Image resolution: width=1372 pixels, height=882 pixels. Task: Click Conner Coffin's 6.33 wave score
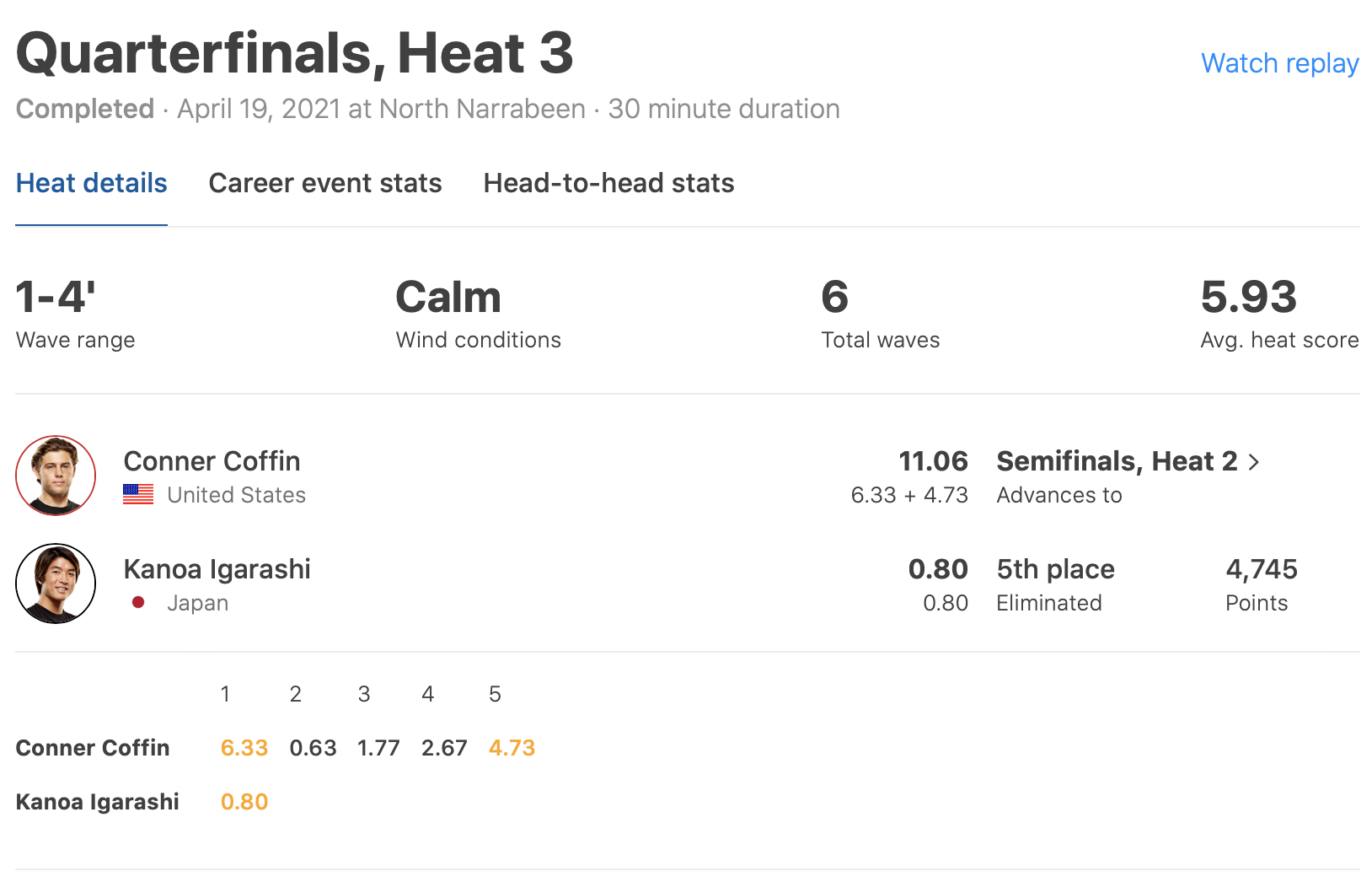click(244, 748)
